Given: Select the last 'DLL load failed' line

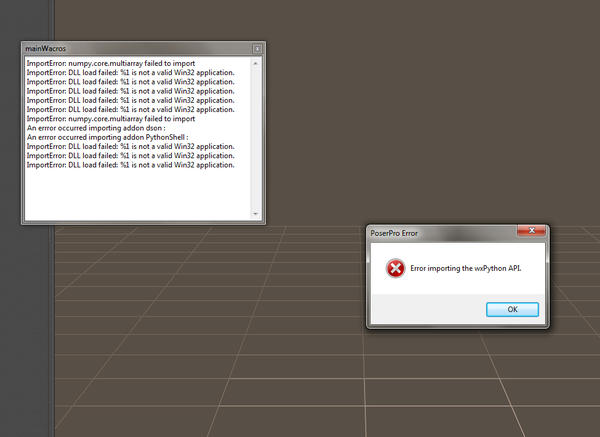Looking at the screenshot, I should [x=130, y=165].
